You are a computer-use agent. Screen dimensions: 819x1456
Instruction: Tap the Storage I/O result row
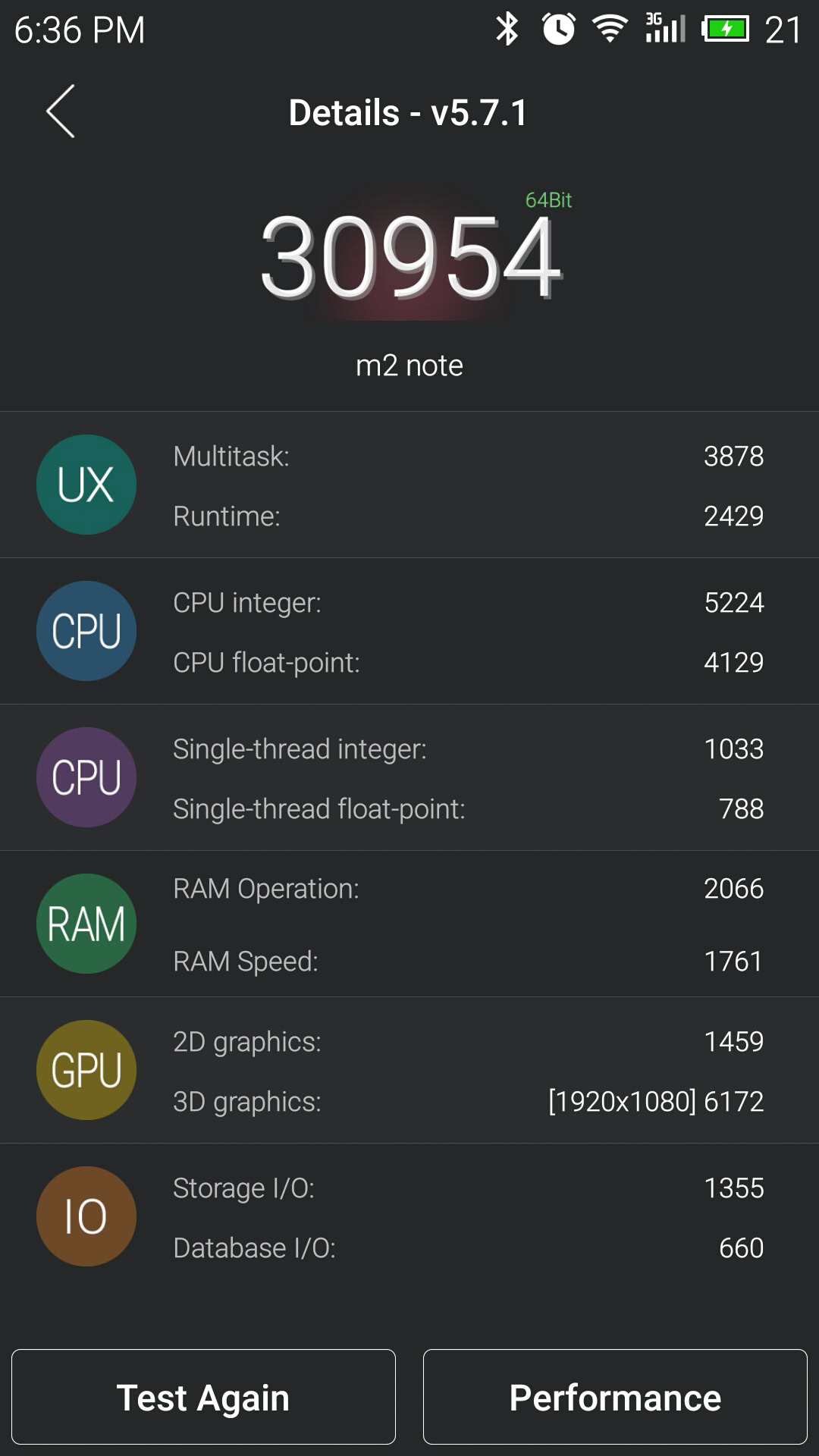pos(468,1188)
